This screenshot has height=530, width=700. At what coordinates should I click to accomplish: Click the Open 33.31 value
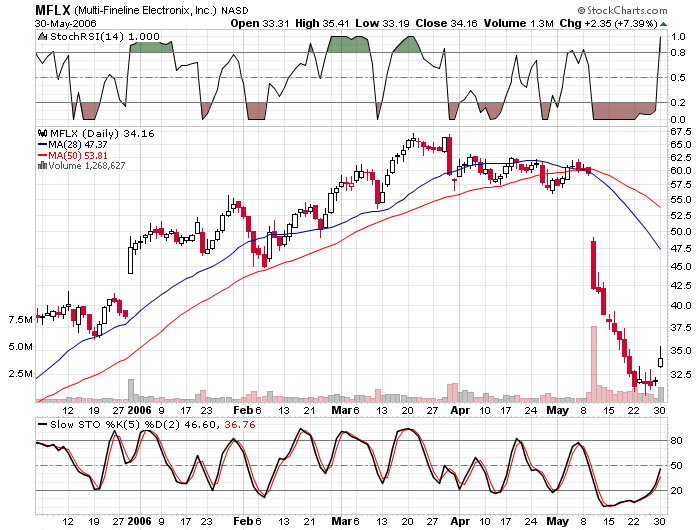click(260, 24)
